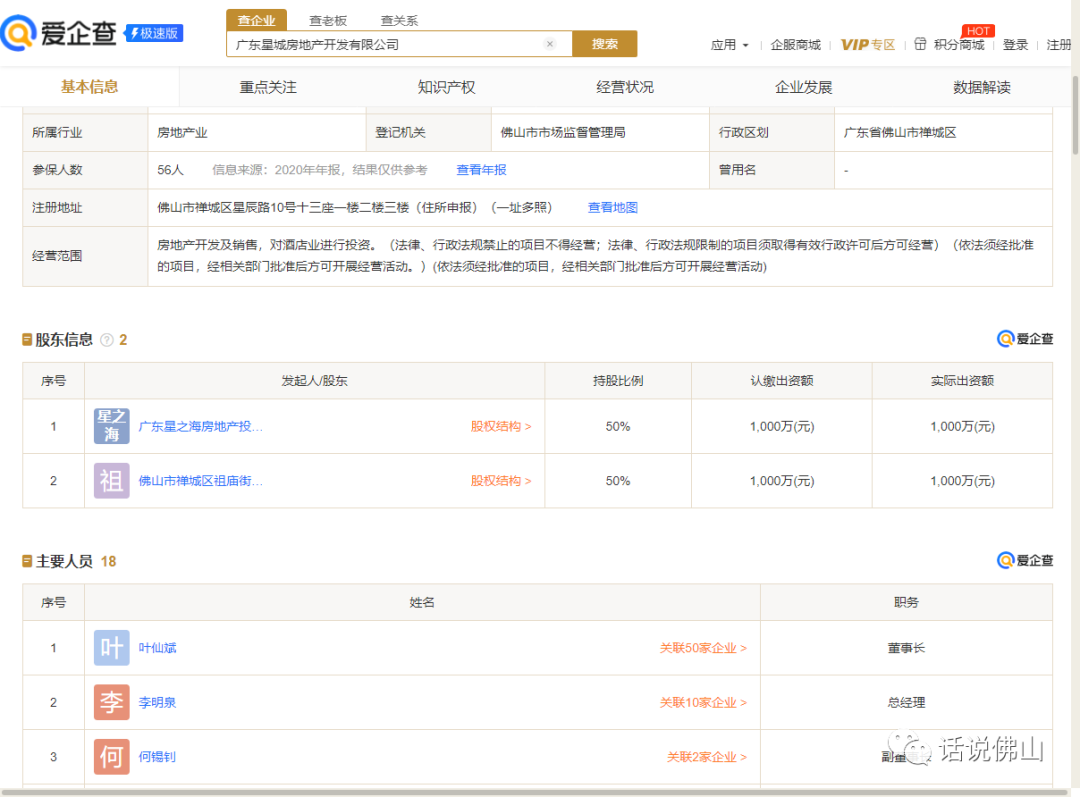
Task: Click the gift icon beside 积分商城
Action: [920, 44]
